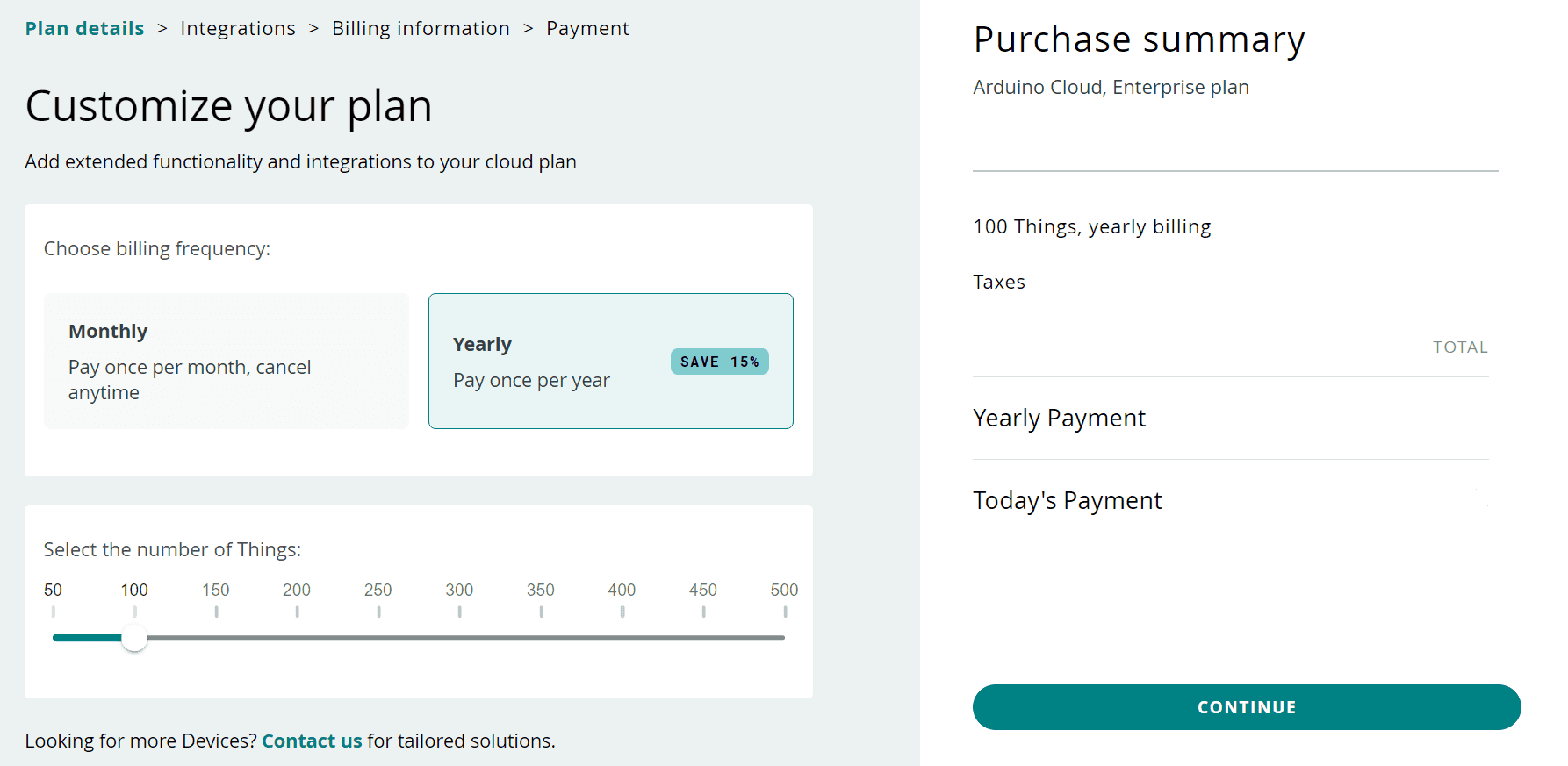
Task: Set slider to 200 Things
Action: (297, 638)
